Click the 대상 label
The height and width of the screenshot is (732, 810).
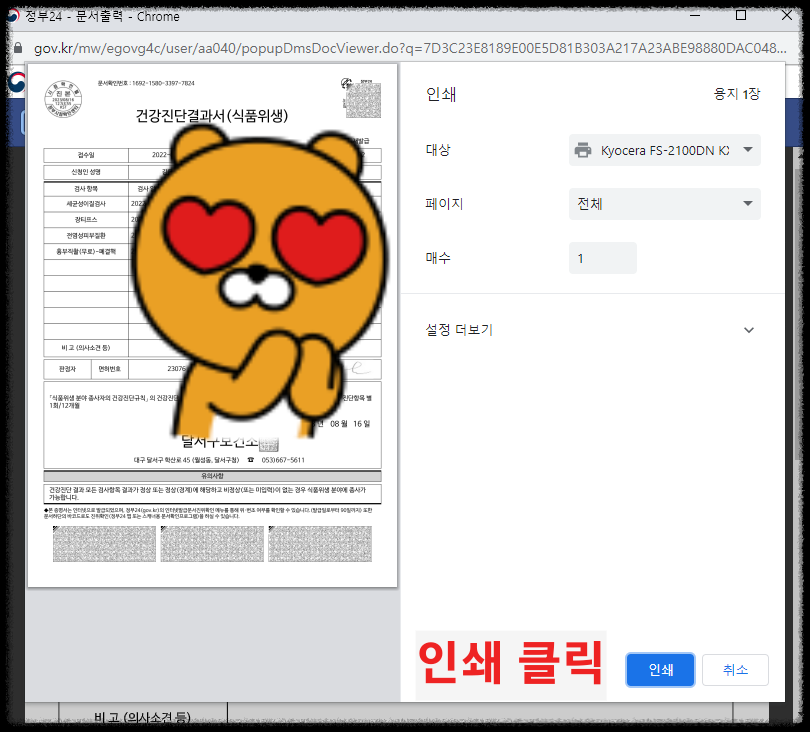tap(438, 150)
